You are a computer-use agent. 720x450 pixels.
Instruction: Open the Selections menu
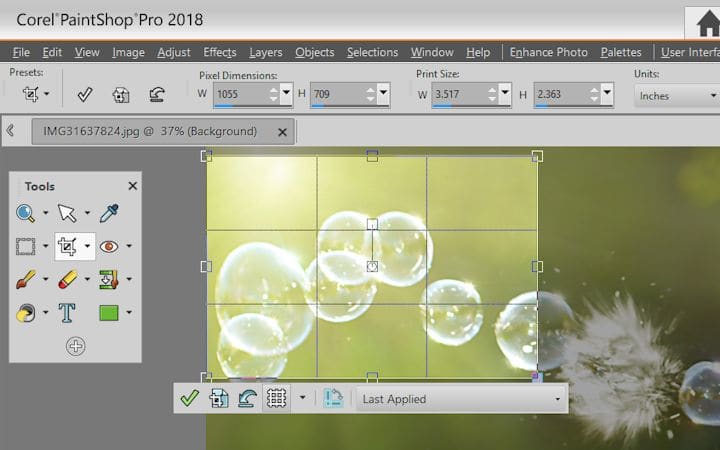(x=372, y=52)
